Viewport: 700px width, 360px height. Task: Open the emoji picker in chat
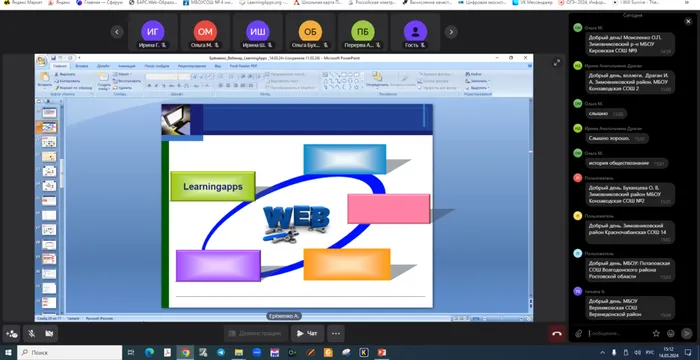click(671, 334)
